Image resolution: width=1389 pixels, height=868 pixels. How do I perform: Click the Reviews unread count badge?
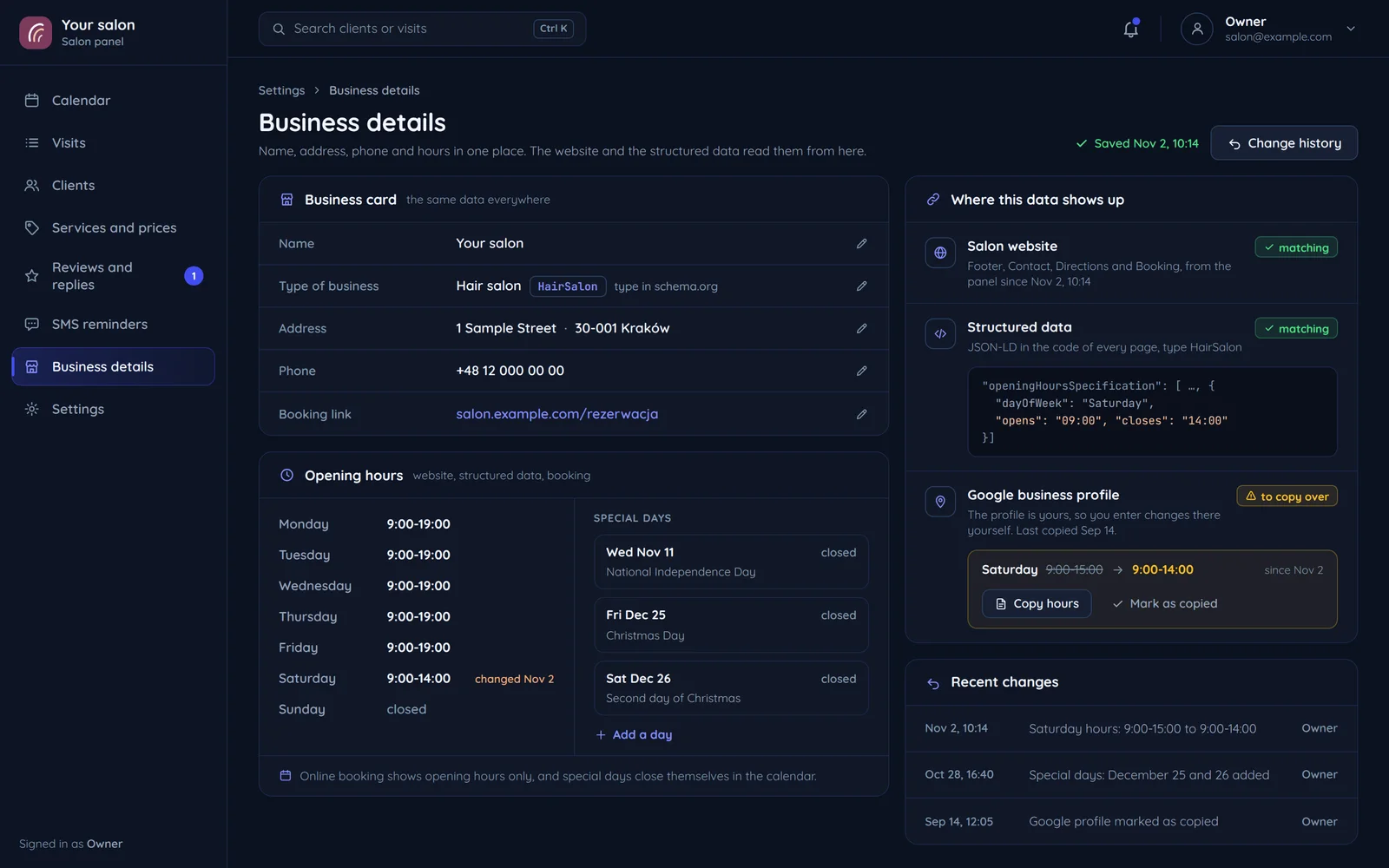[194, 276]
